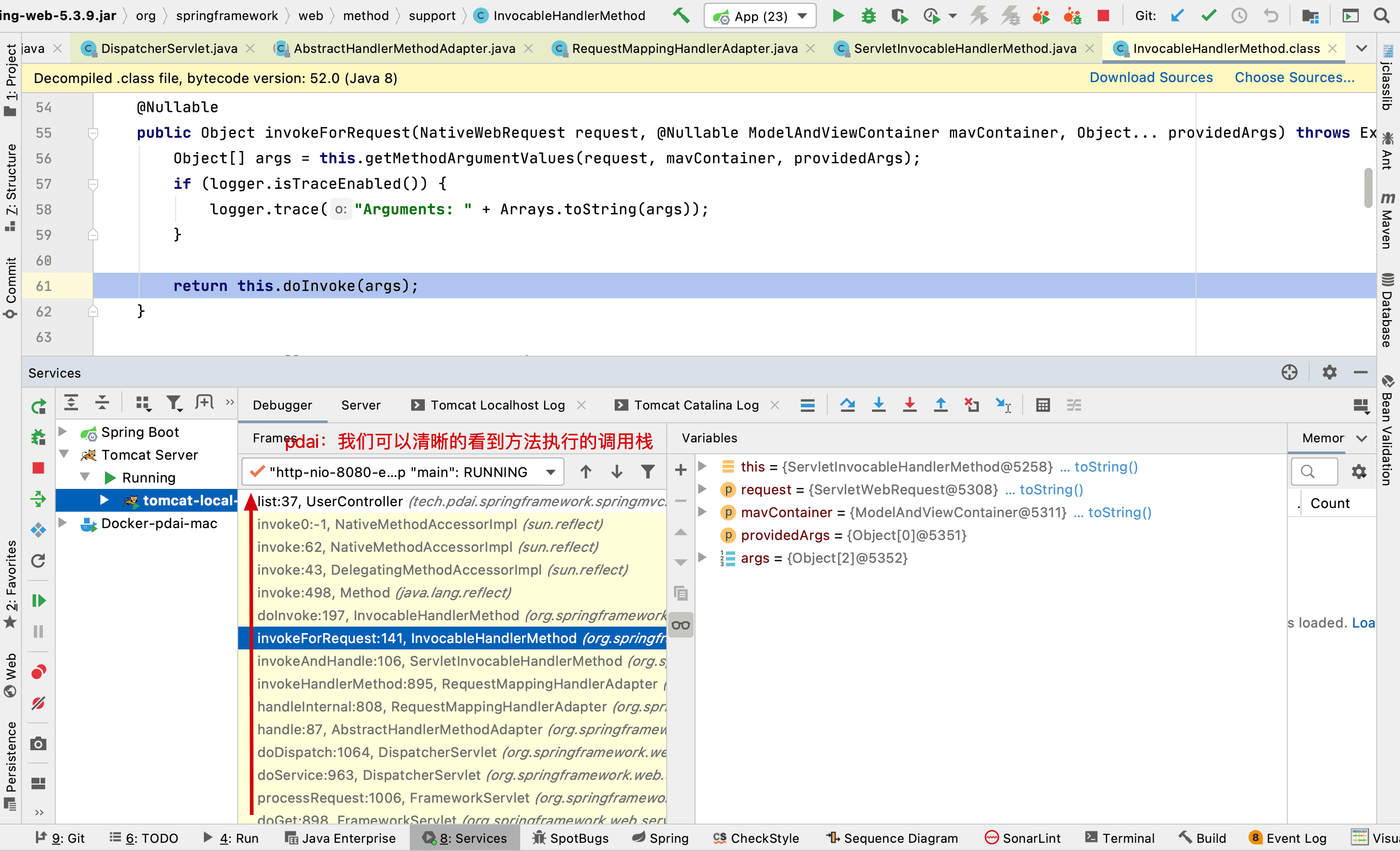Open the DispatcherServlet.java editor tab

(x=169, y=48)
